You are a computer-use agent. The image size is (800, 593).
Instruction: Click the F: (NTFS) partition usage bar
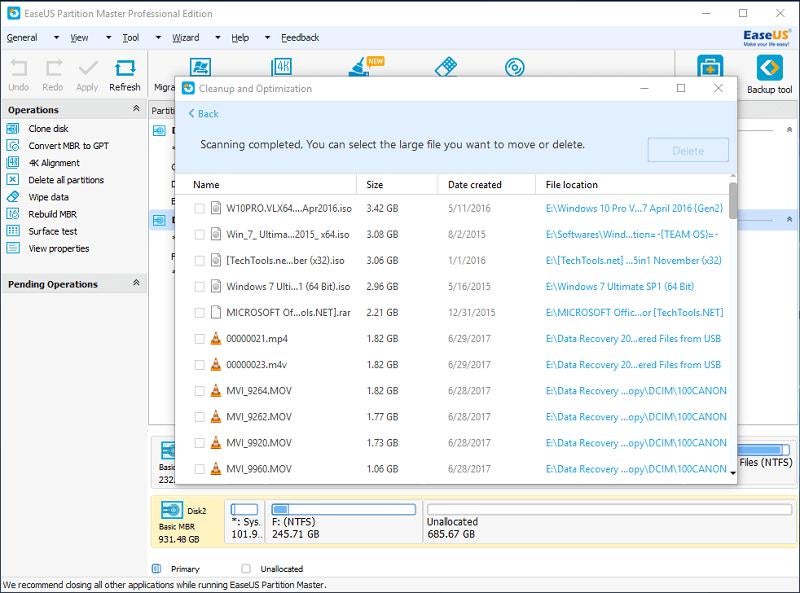(343, 509)
